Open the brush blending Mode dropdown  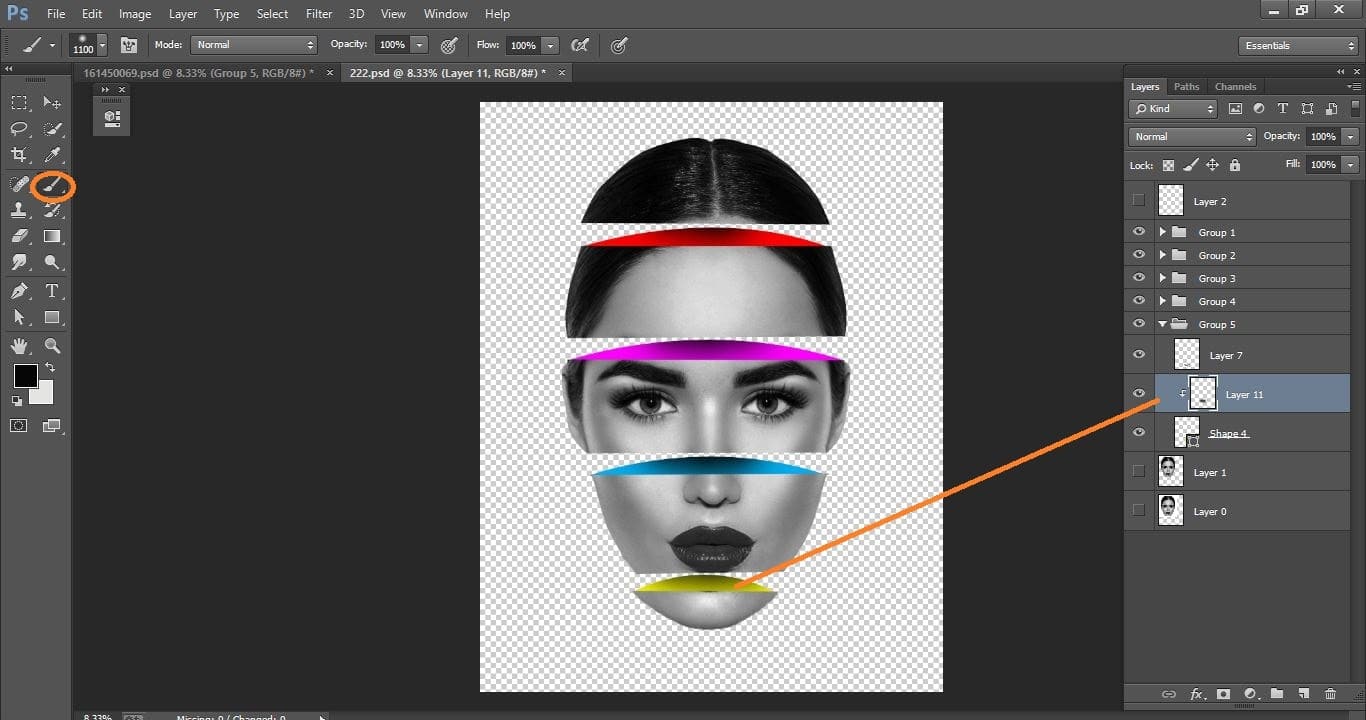tap(253, 44)
